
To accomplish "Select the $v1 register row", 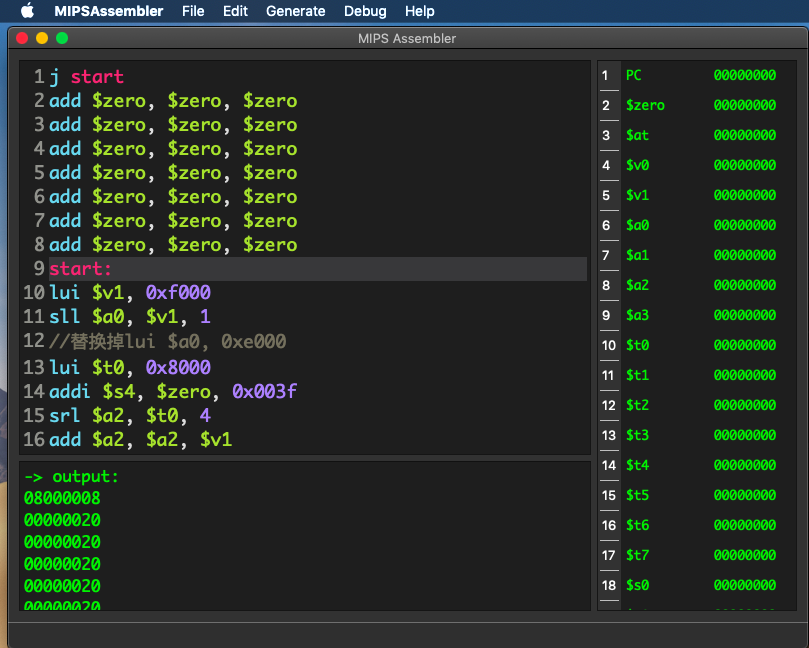I will (697, 195).
